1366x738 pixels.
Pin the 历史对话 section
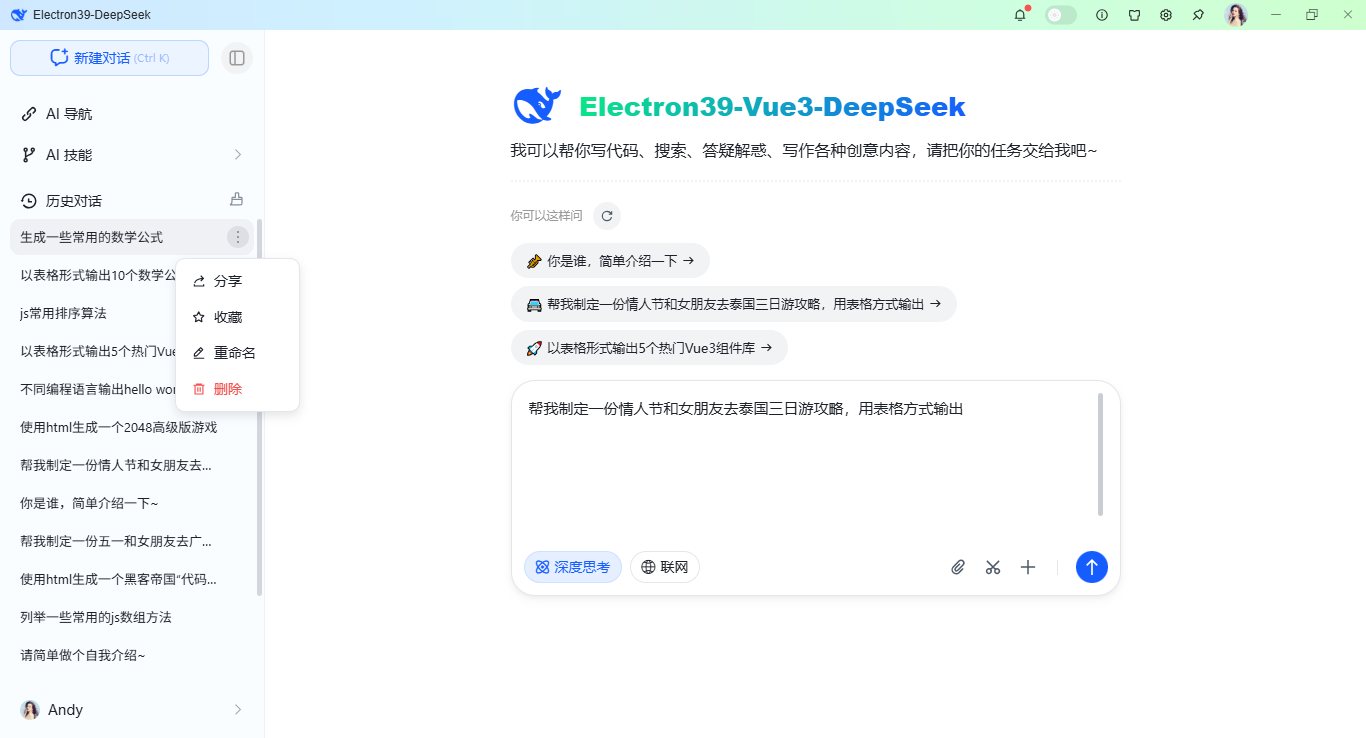coord(236,199)
